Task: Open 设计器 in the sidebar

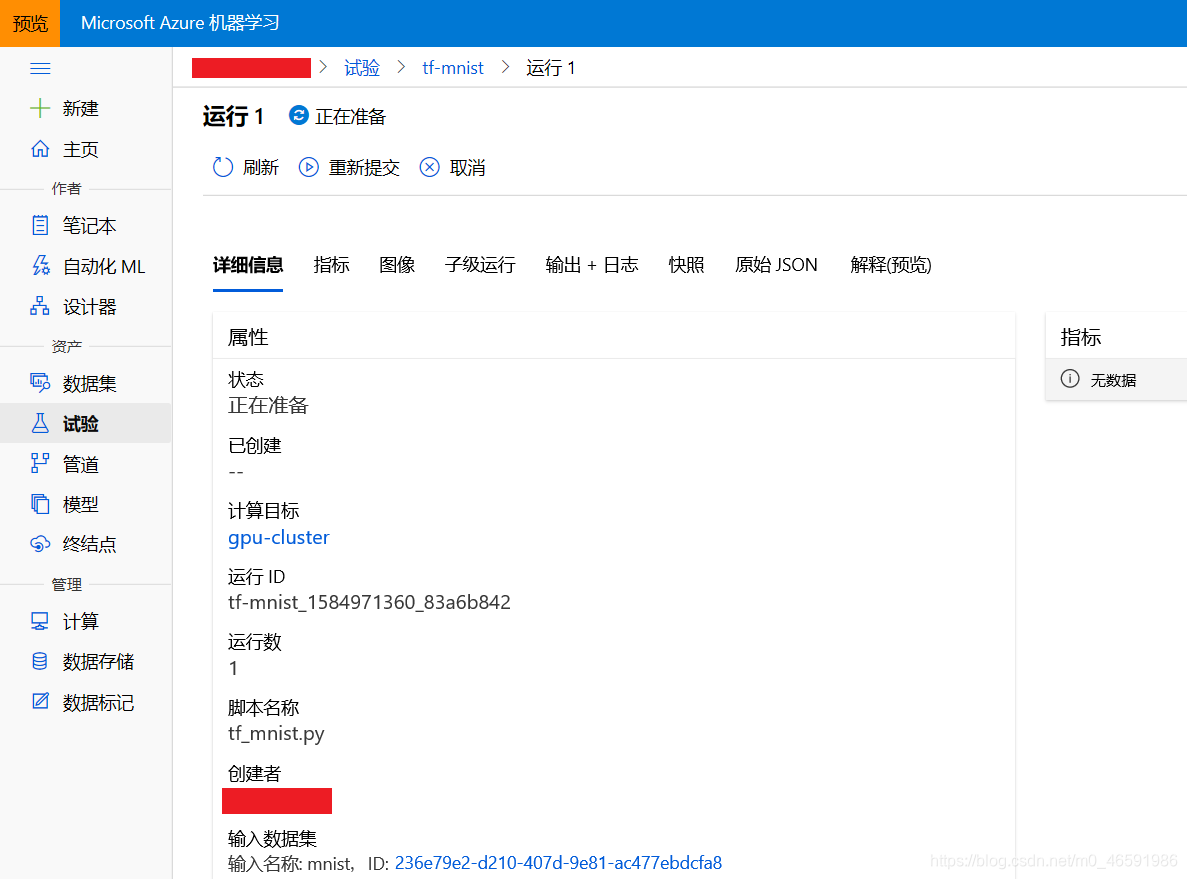Action: (89, 307)
